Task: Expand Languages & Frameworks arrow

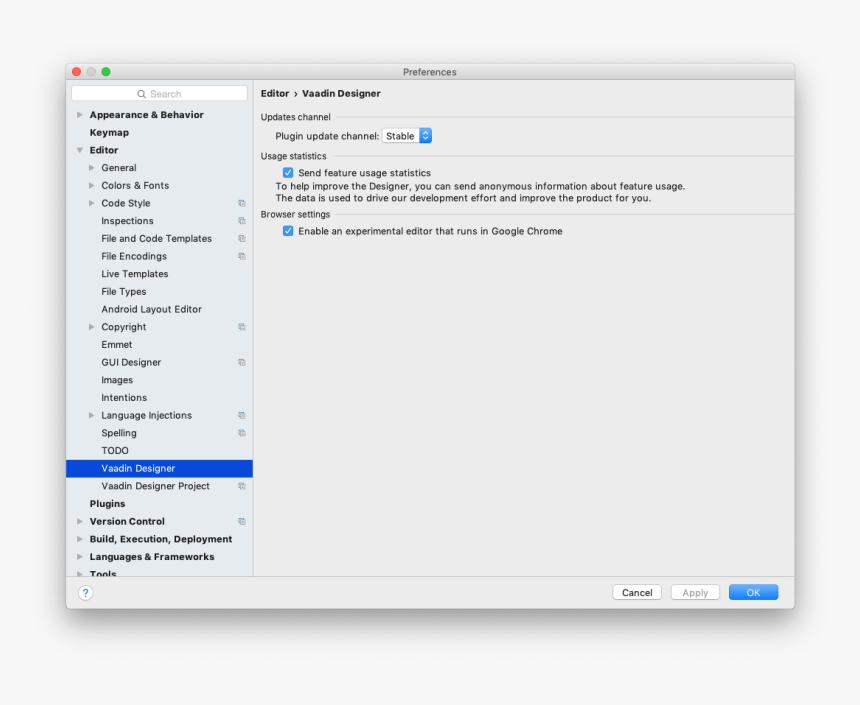Action: tap(80, 557)
